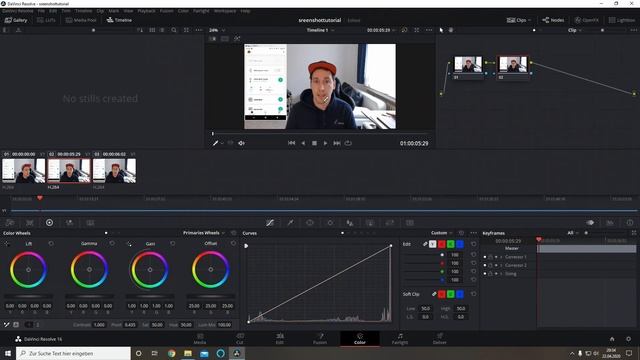
Task: Open the node graph Clip mode dropdown
Action: point(575,30)
